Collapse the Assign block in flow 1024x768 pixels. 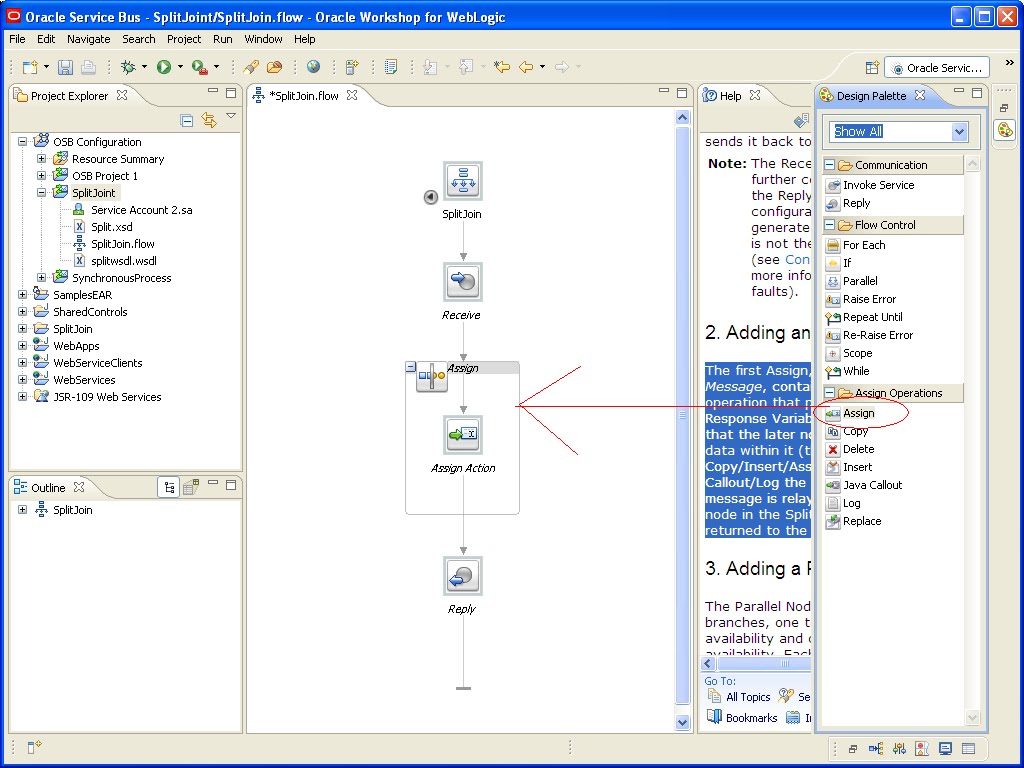coord(410,367)
